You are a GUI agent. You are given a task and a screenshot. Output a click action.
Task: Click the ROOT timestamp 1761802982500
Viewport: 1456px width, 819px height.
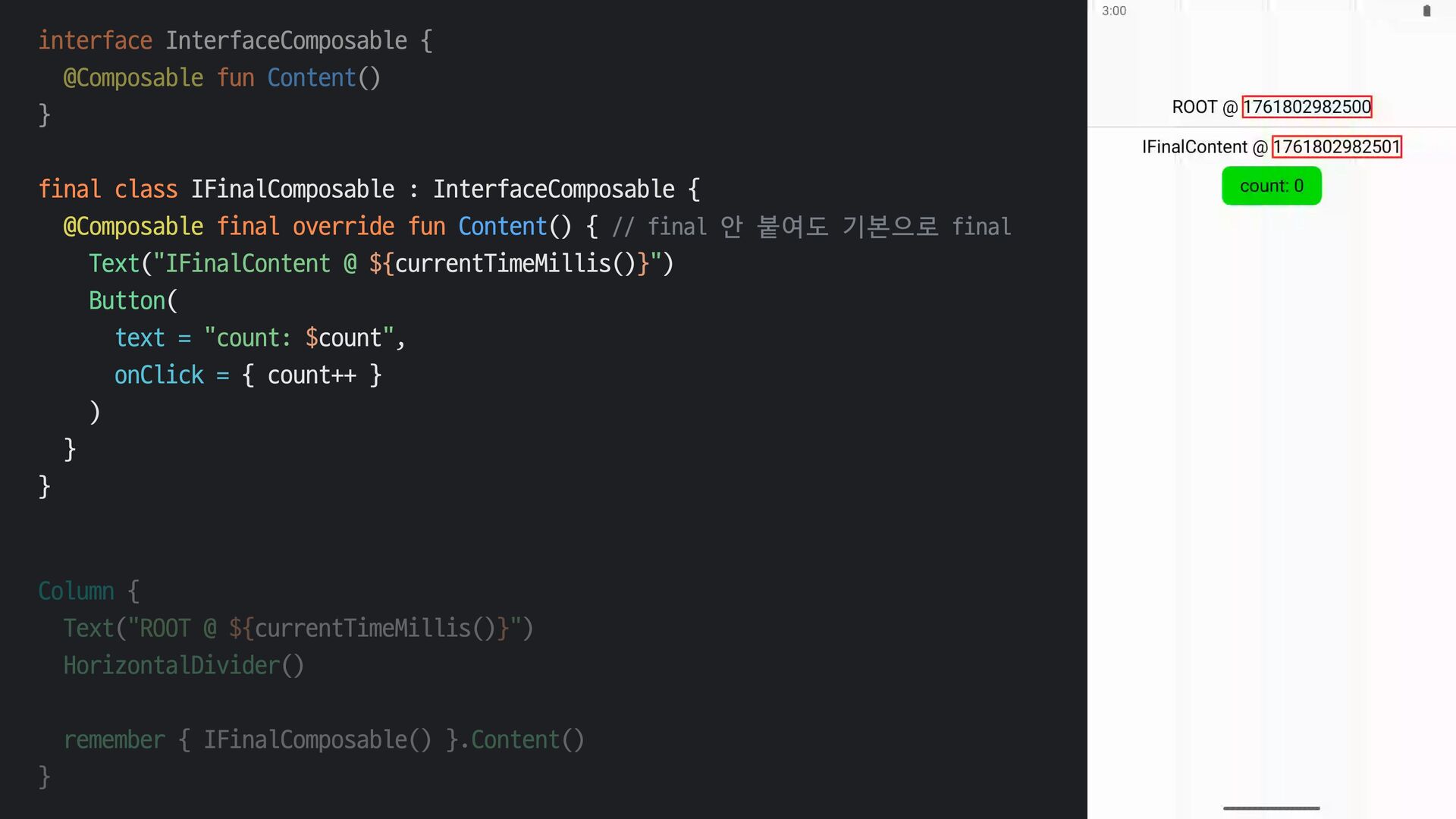point(1306,107)
